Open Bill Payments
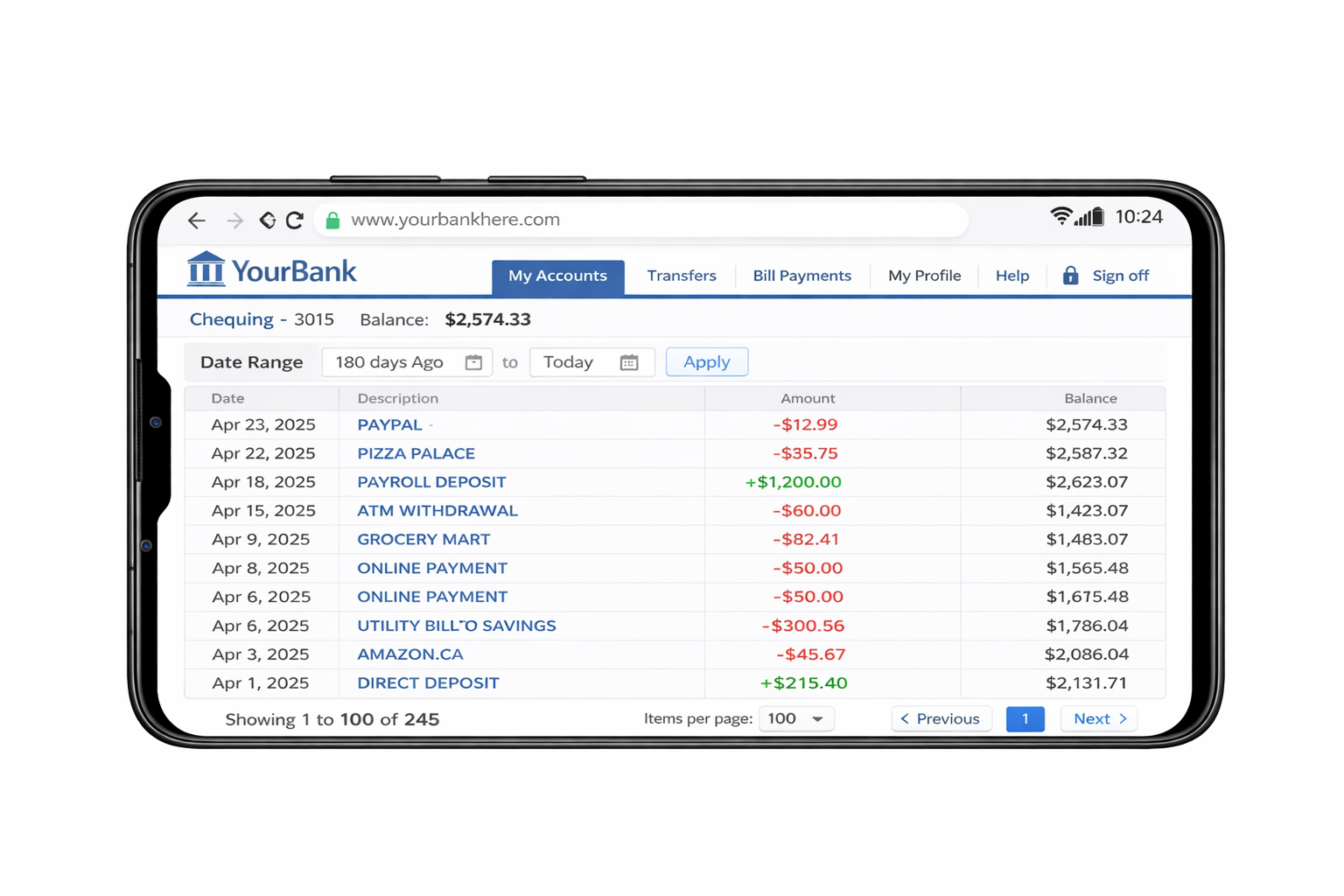Viewport: 1344px width, 896px height. [x=801, y=276]
